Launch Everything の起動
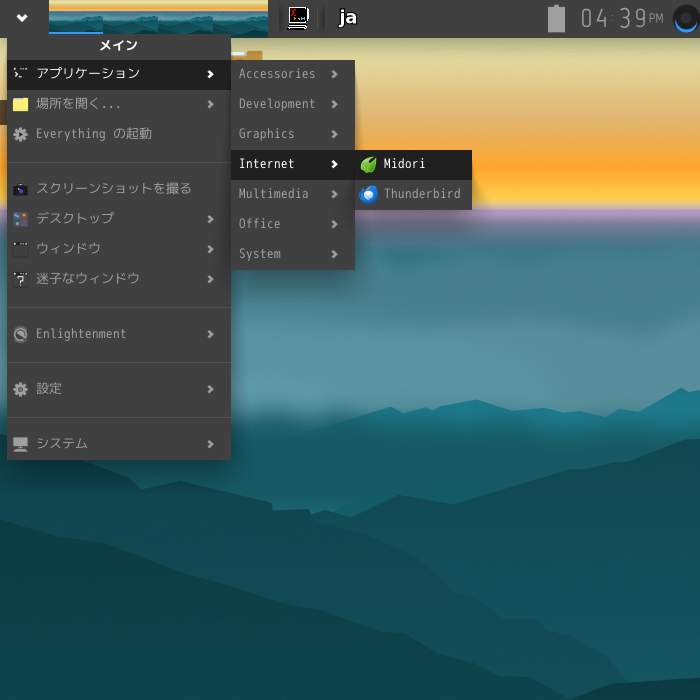The height and width of the screenshot is (700, 700). click(119, 134)
